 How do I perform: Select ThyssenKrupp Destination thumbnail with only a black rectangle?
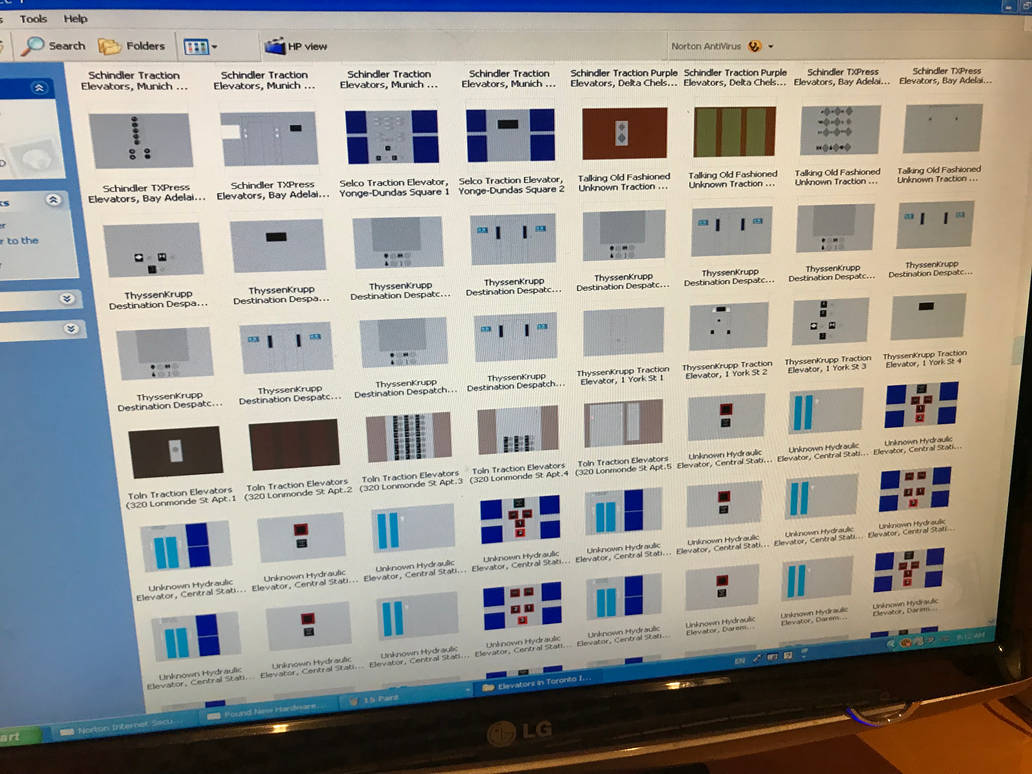(278, 245)
